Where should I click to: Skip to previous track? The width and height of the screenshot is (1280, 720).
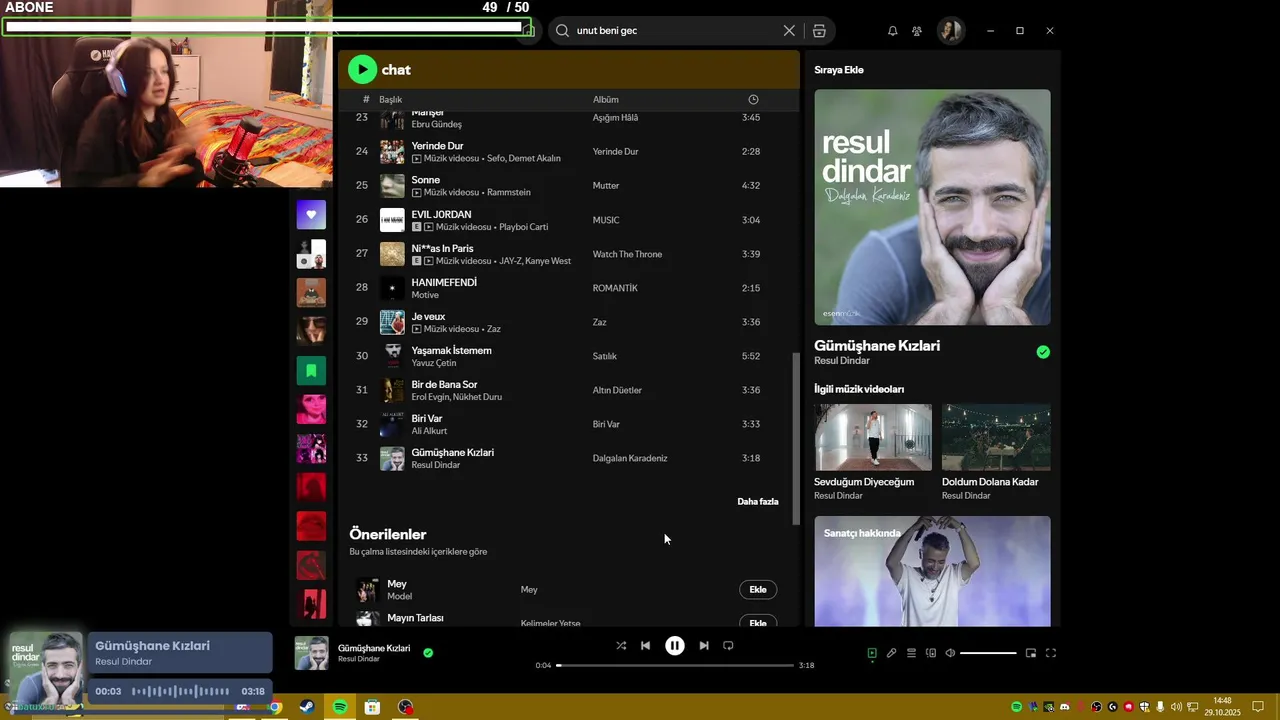click(x=645, y=646)
